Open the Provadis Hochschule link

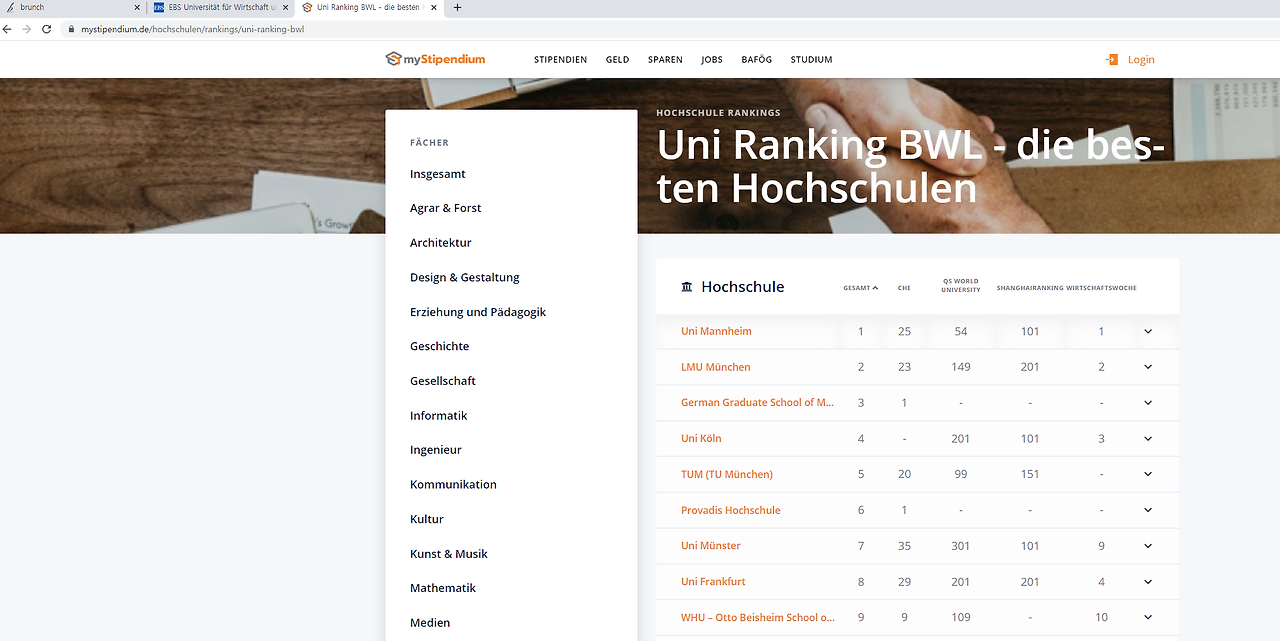click(x=730, y=510)
